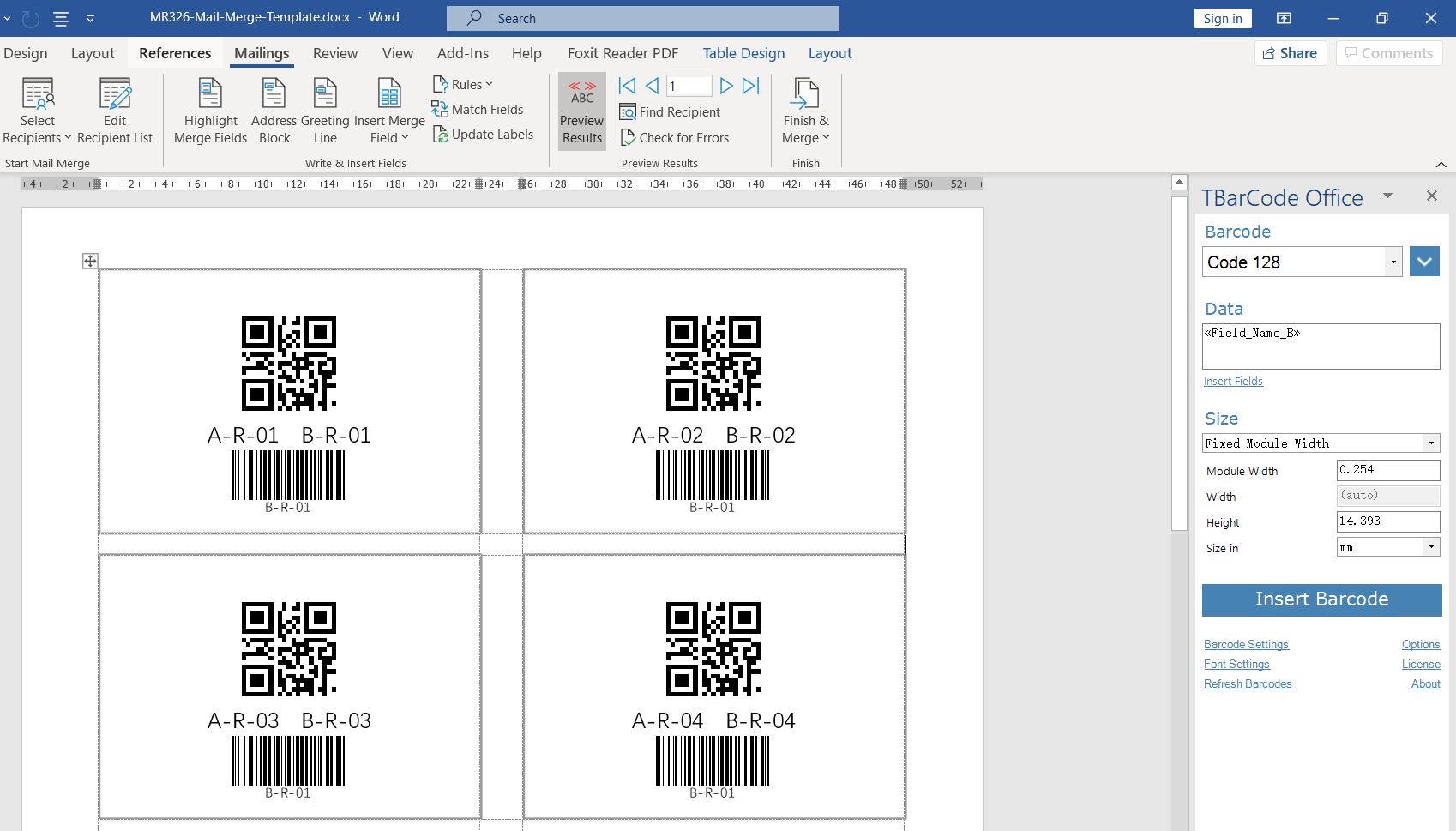Click the record number input field

coord(689,85)
